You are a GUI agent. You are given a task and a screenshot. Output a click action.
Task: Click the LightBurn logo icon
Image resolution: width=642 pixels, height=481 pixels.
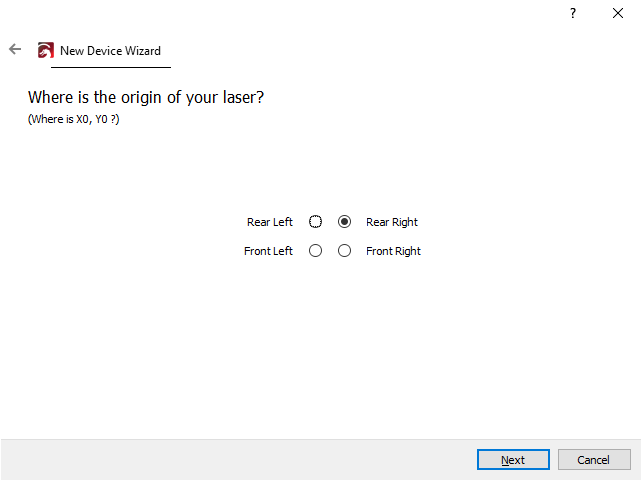pos(45,50)
